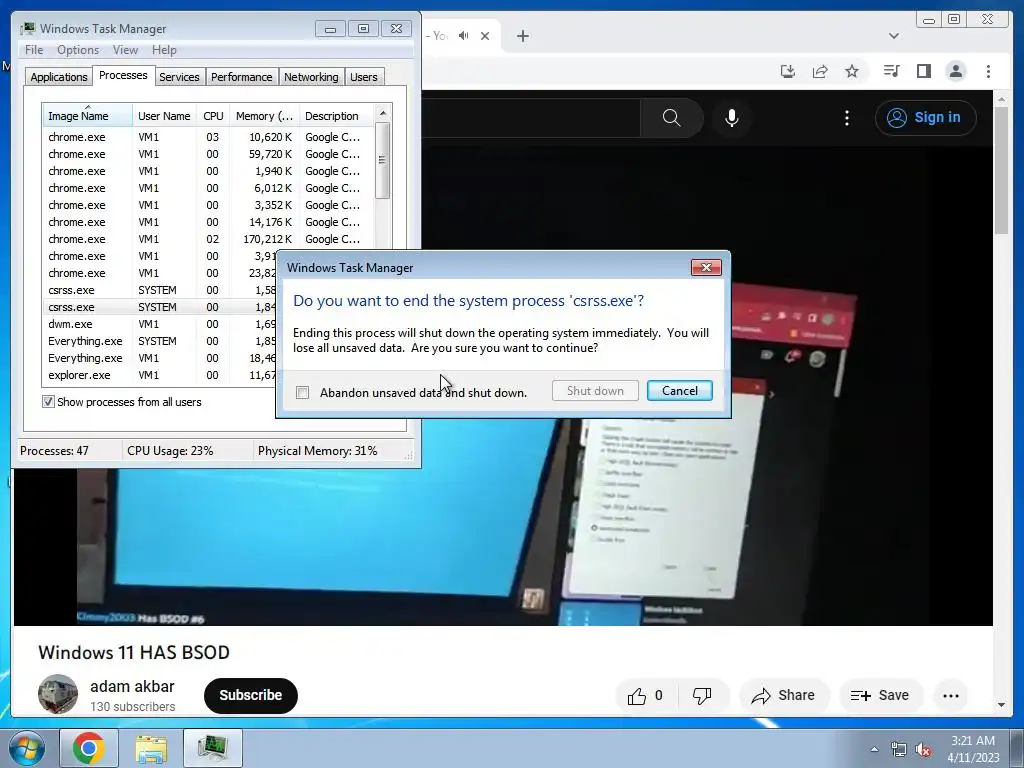The width and height of the screenshot is (1024, 768).
Task: Like the video with thumbs up
Action: 645,696
